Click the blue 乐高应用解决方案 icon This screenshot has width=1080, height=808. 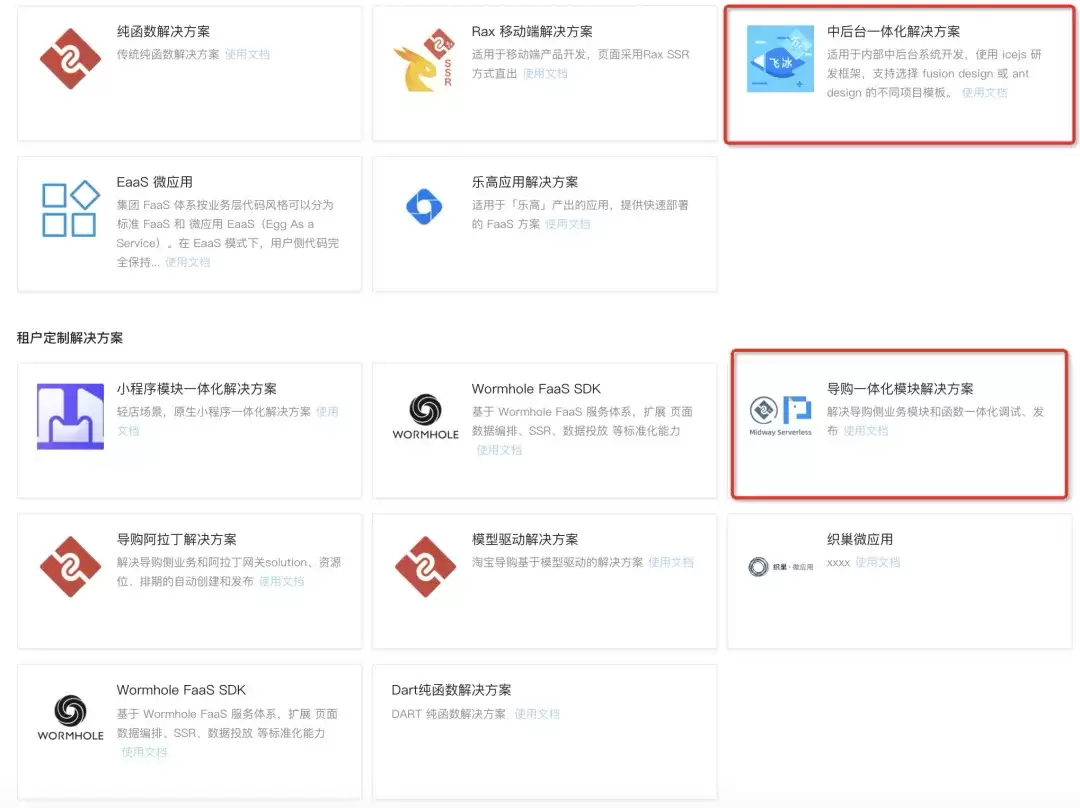click(x=424, y=207)
